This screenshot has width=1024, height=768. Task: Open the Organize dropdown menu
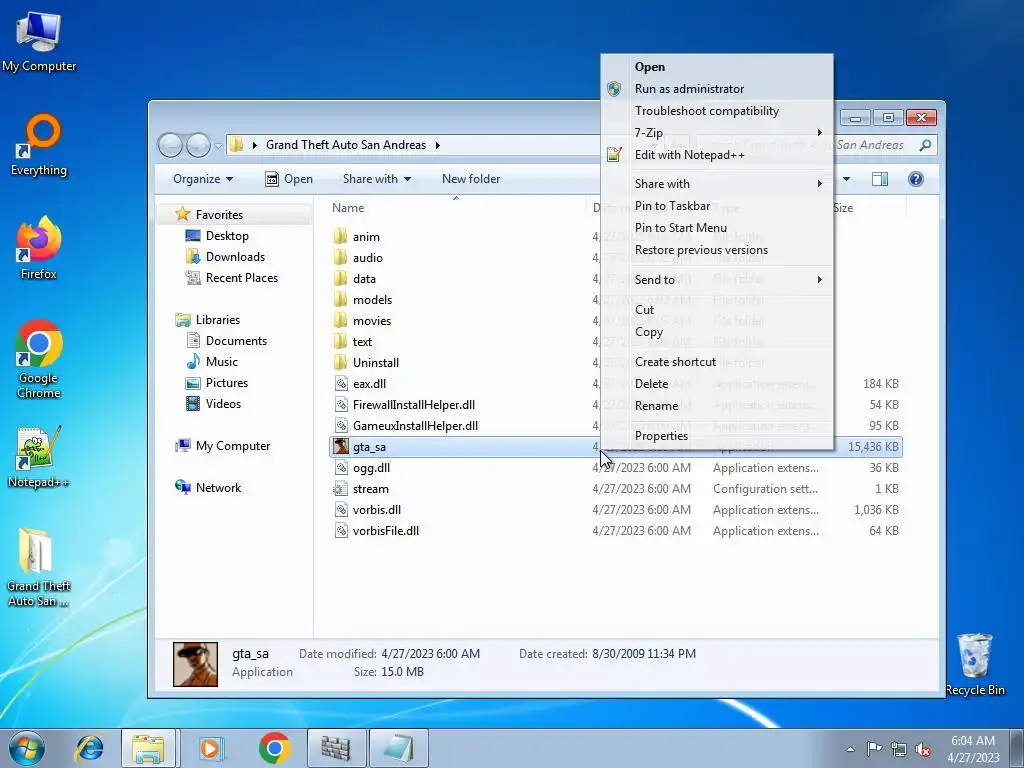(203, 179)
